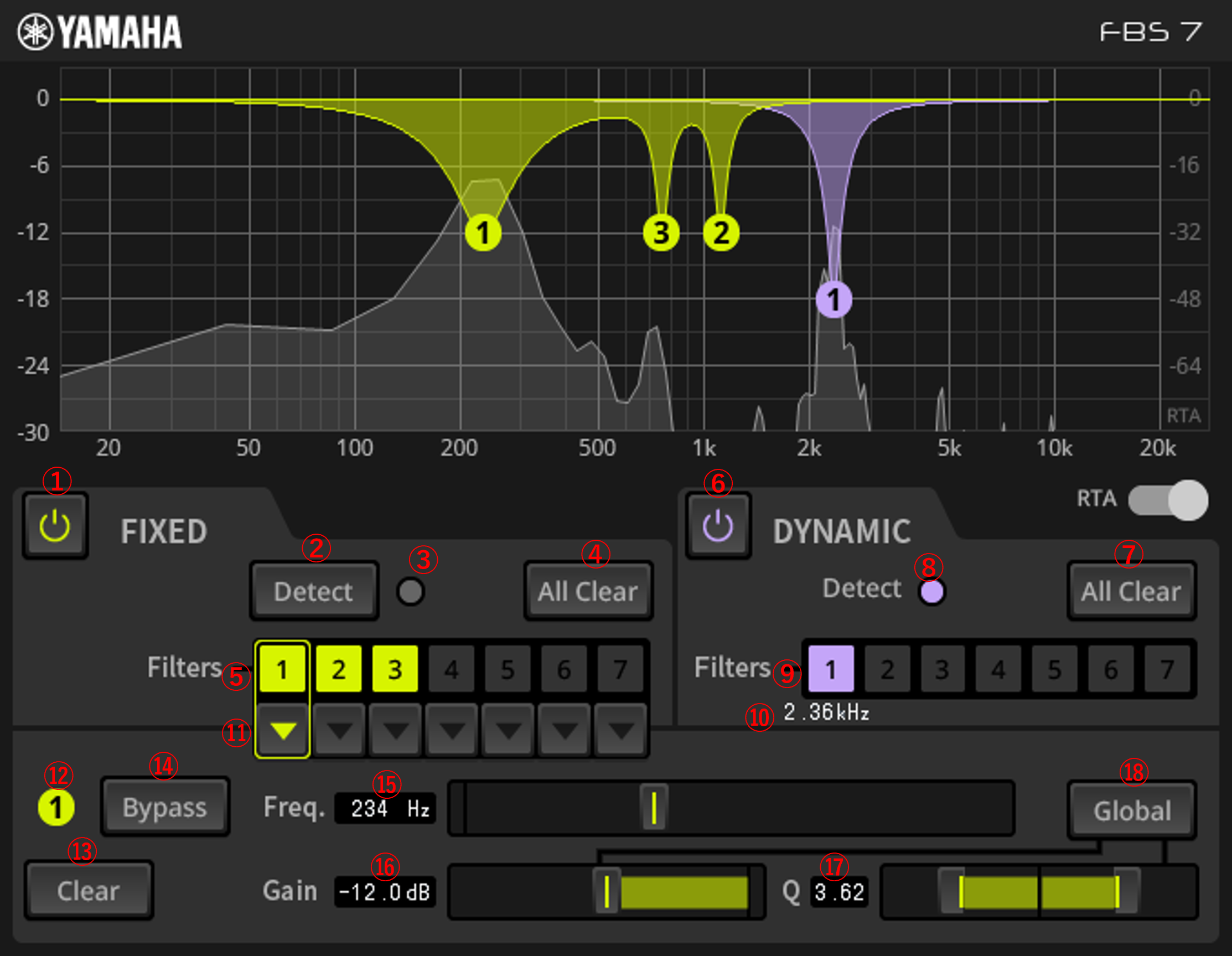The height and width of the screenshot is (956, 1232).
Task: Toggle the FIXED section power icon
Action: 55,526
